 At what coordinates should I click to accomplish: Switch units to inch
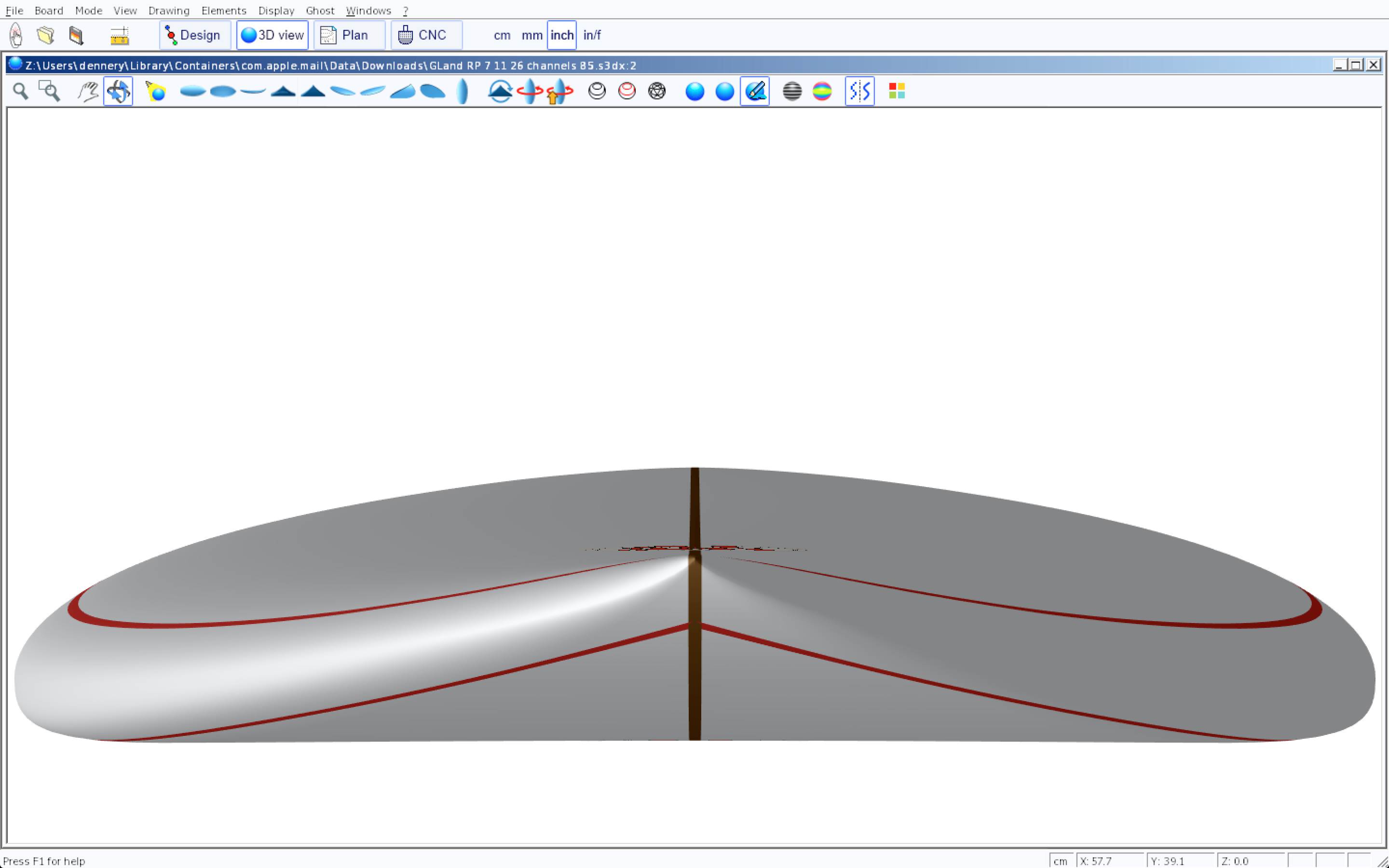pos(561,35)
